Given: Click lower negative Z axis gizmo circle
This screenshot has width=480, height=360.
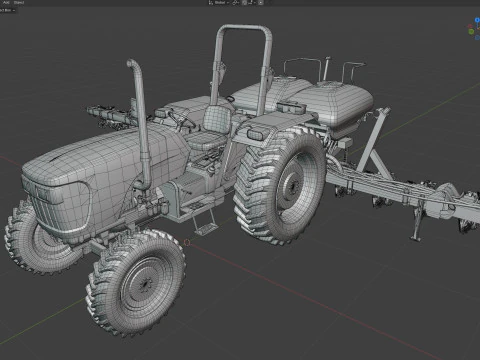Looking at the screenshot, I should coord(477,38).
